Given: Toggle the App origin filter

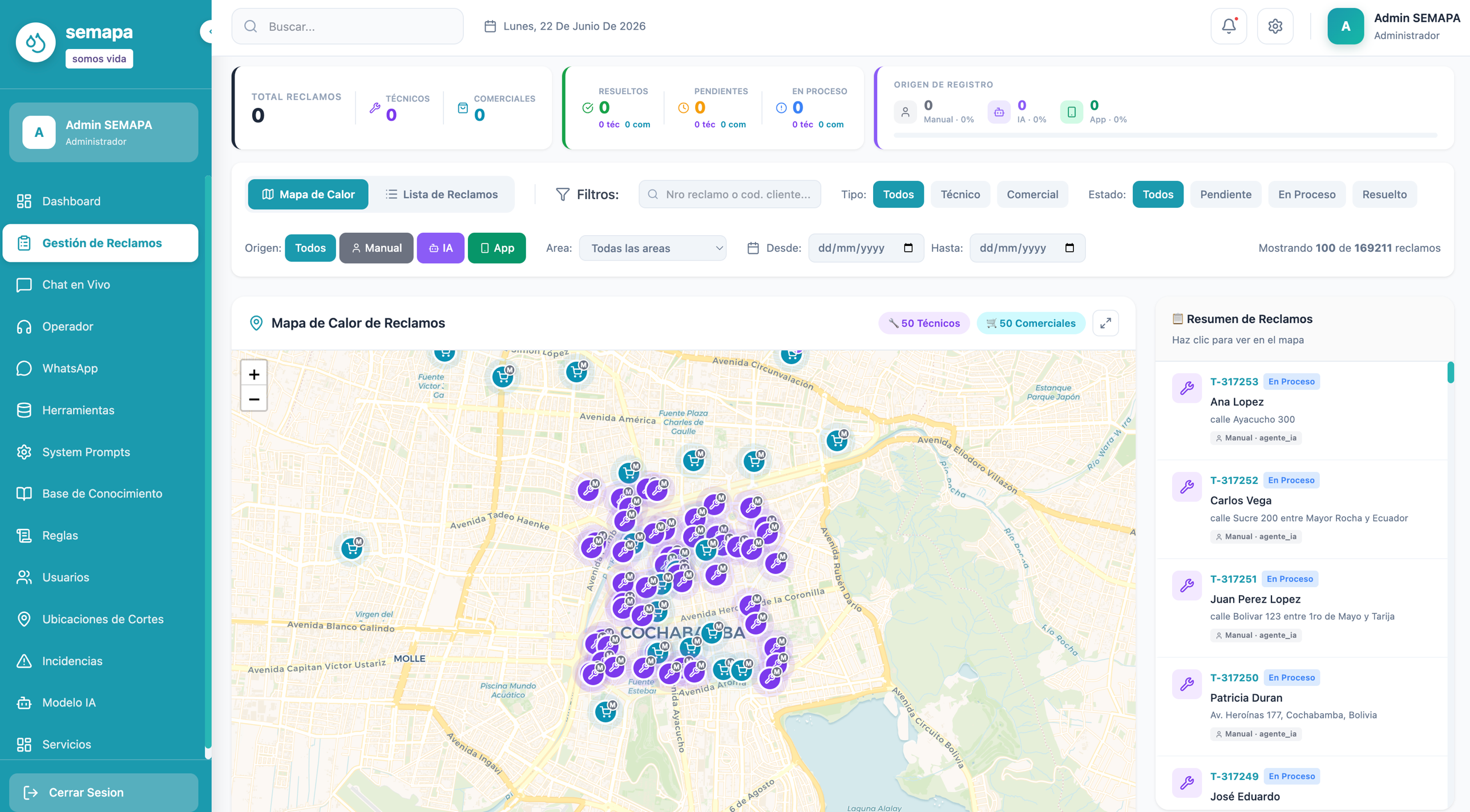Looking at the screenshot, I should [x=496, y=248].
